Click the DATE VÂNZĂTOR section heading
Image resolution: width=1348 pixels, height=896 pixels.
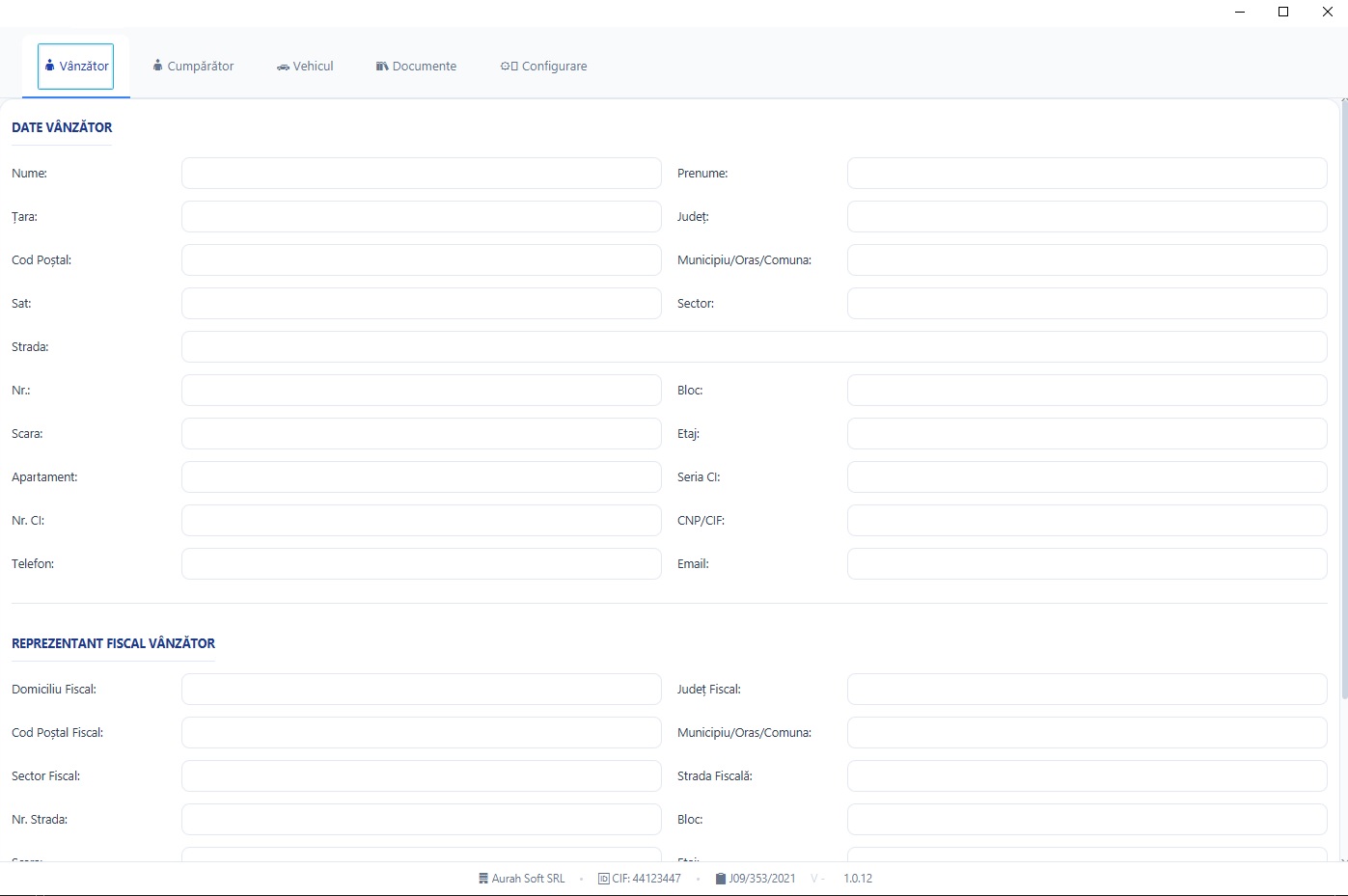click(x=62, y=127)
